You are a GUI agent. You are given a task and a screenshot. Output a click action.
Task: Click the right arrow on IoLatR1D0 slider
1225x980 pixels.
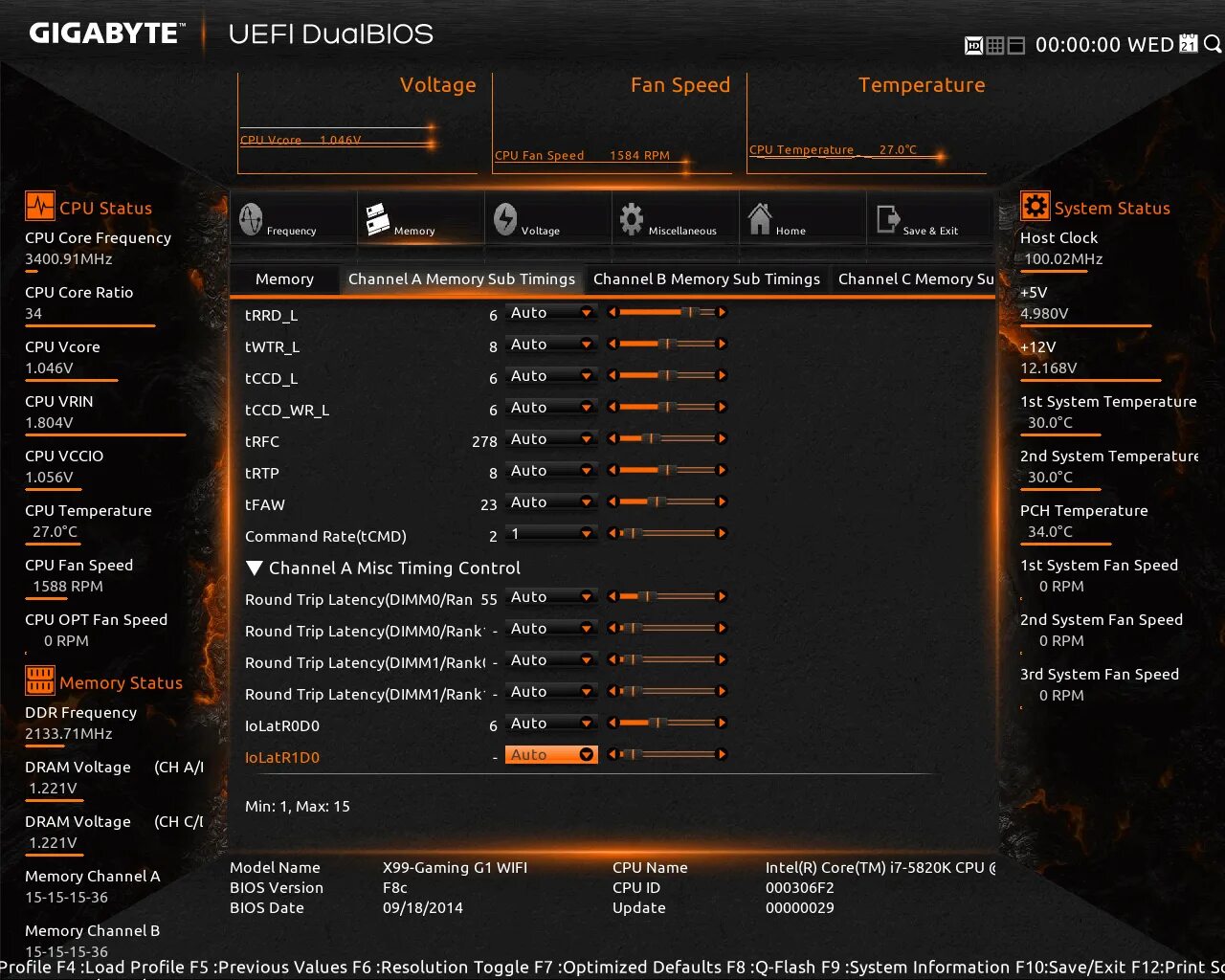pos(722,754)
